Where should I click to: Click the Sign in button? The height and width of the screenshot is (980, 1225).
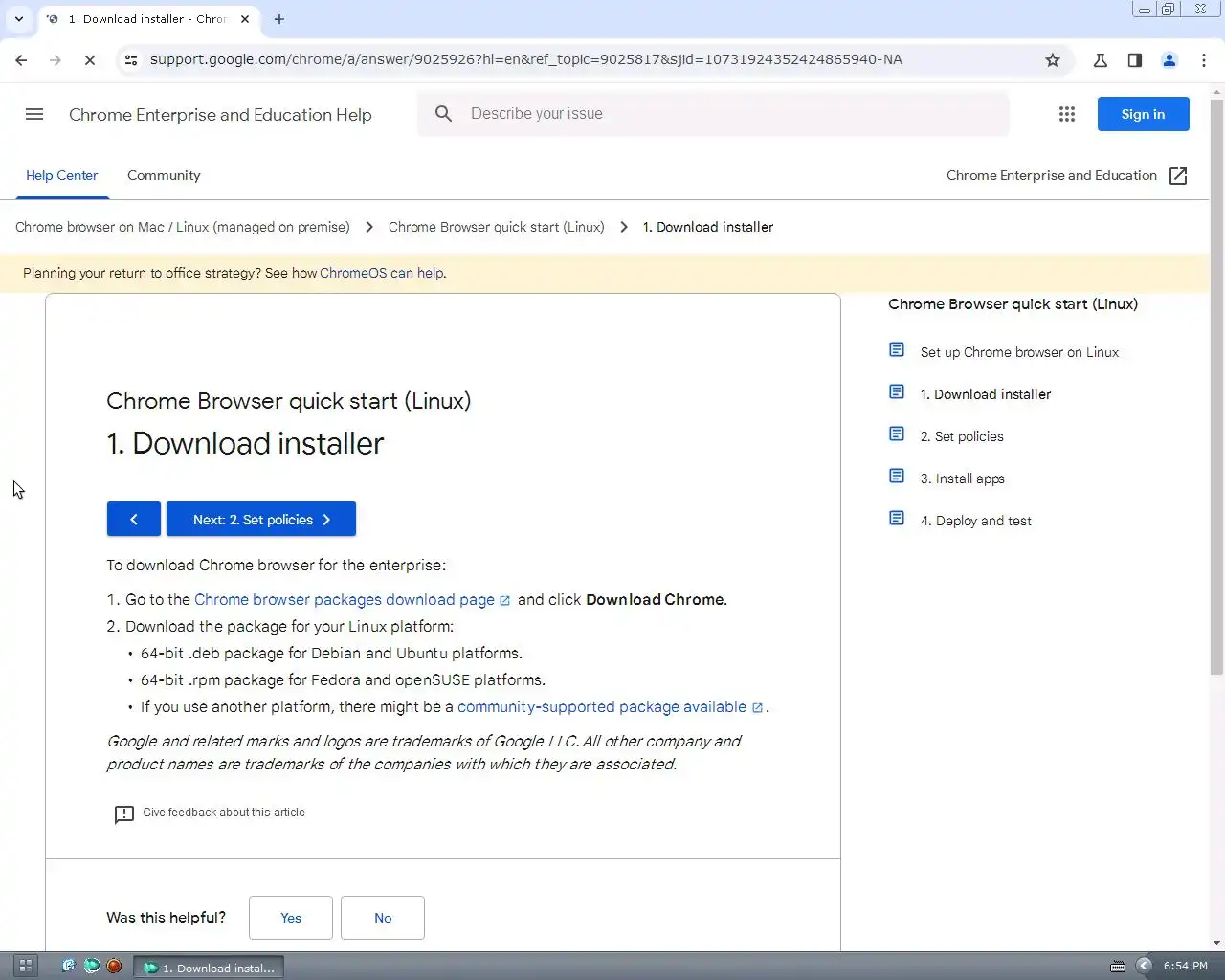tap(1143, 114)
